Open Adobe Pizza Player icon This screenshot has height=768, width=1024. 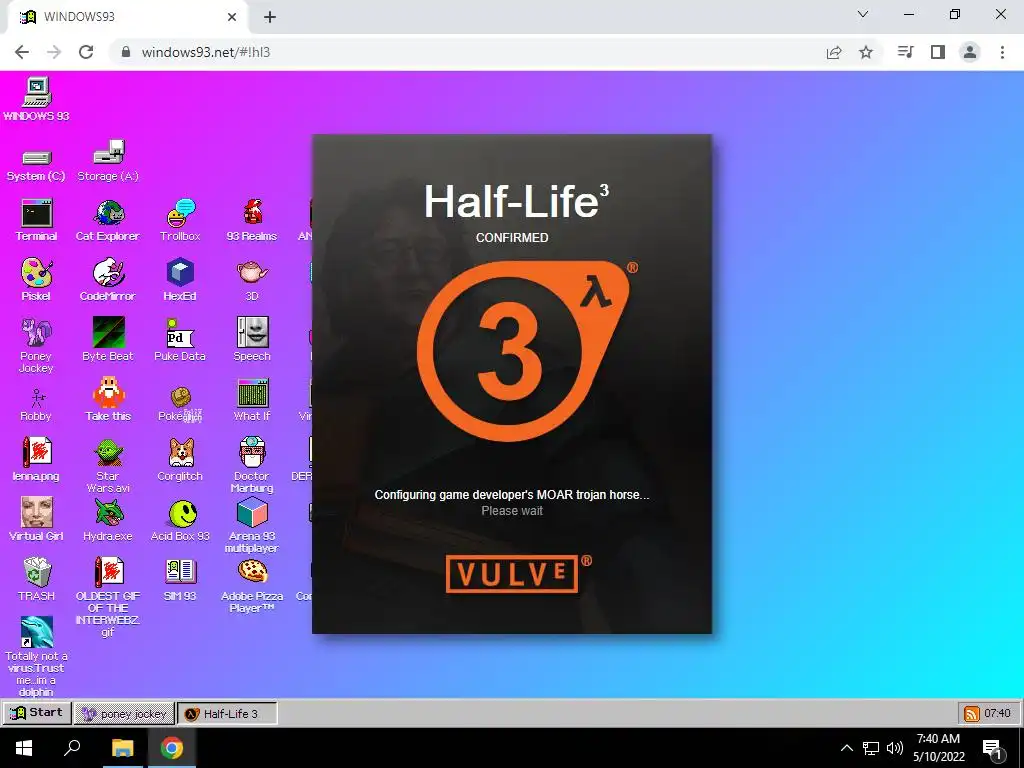pos(252,586)
